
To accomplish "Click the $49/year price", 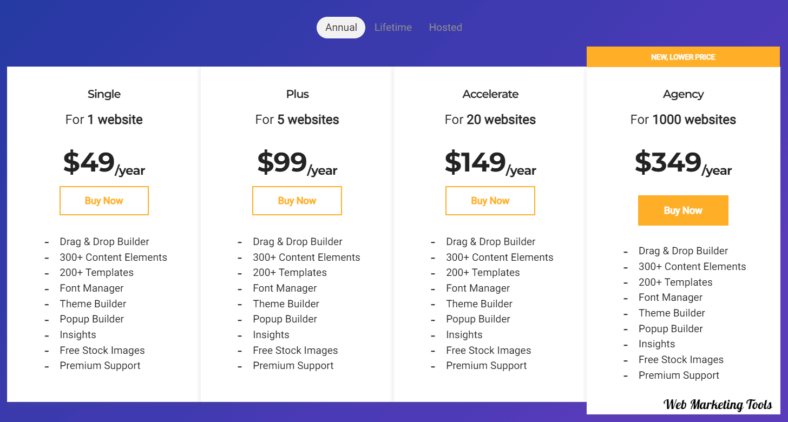I will (x=104, y=162).
